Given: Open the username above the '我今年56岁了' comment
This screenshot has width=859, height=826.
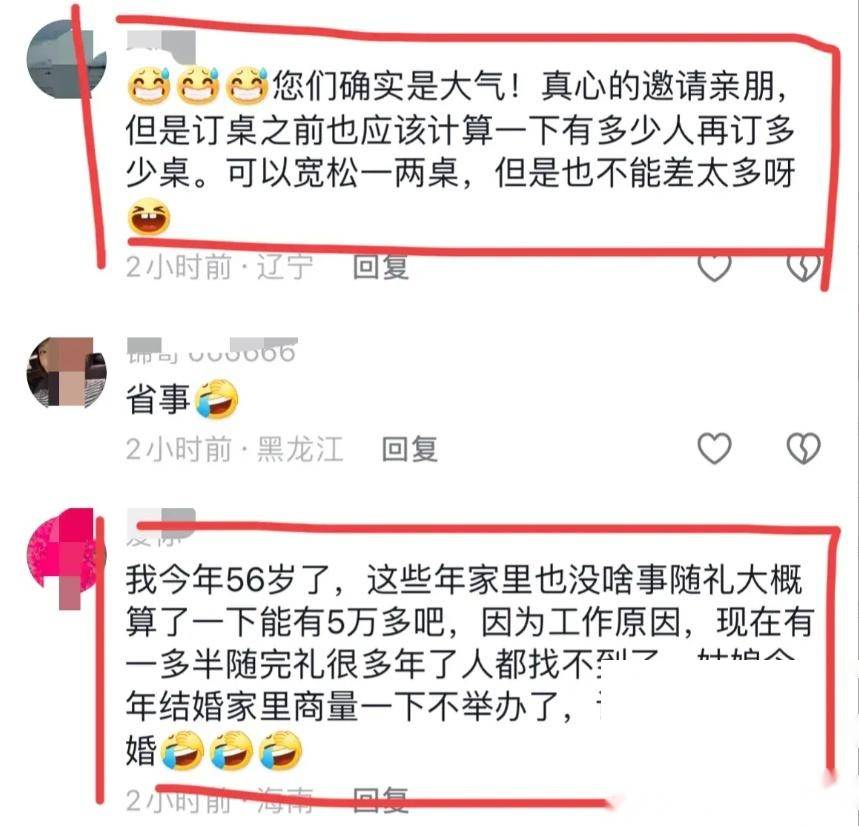Looking at the screenshot, I should tap(161, 527).
